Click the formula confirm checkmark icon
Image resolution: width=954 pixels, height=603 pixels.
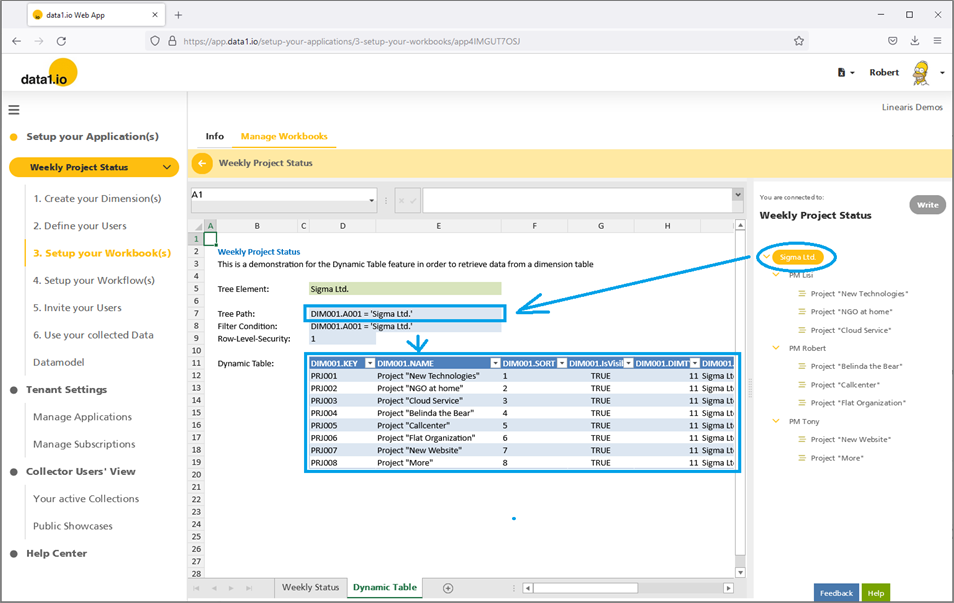(413, 200)
